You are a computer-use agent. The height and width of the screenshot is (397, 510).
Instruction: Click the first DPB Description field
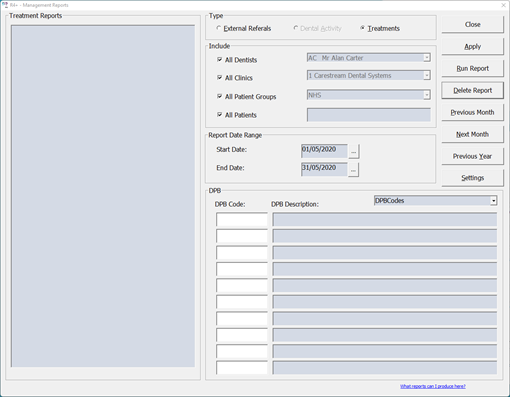pos(385,220)
